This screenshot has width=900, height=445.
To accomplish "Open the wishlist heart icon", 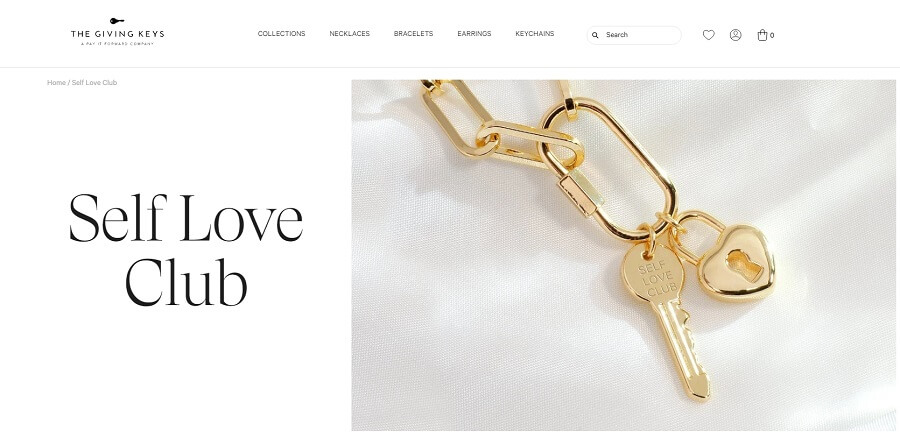I will 709,35.
